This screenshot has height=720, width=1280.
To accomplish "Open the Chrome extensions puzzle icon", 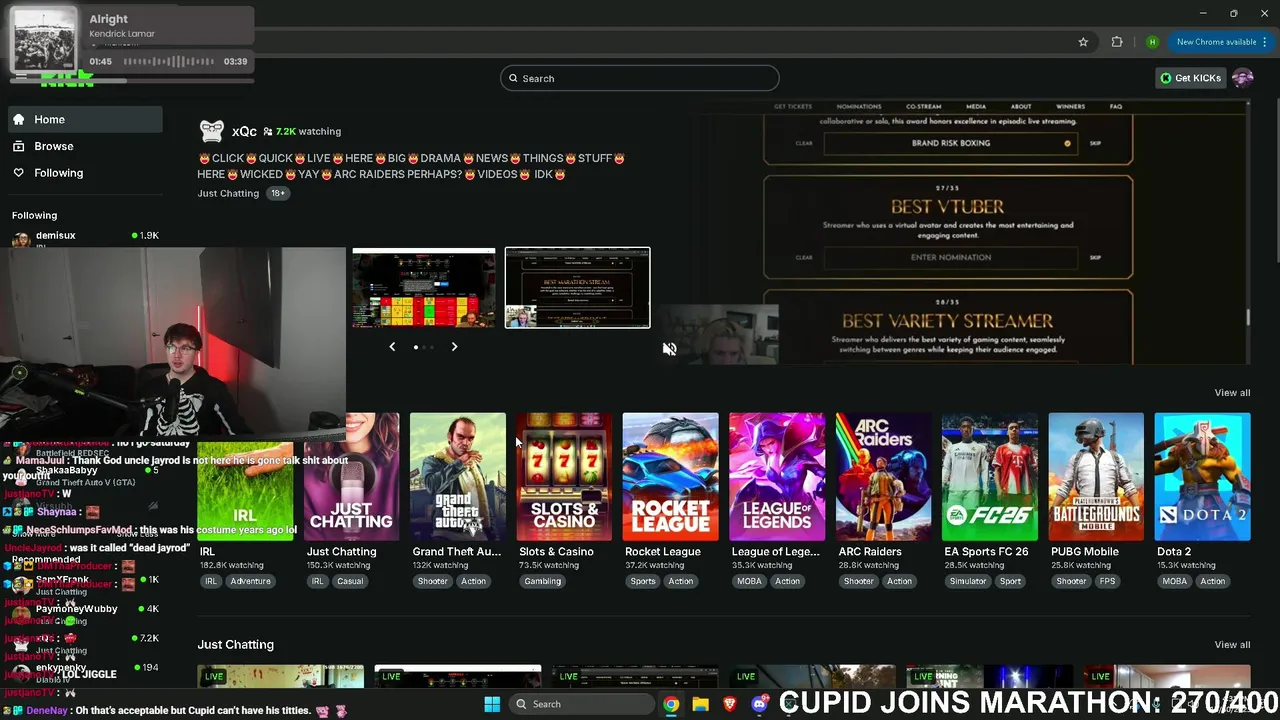I will coord(1117,42).
